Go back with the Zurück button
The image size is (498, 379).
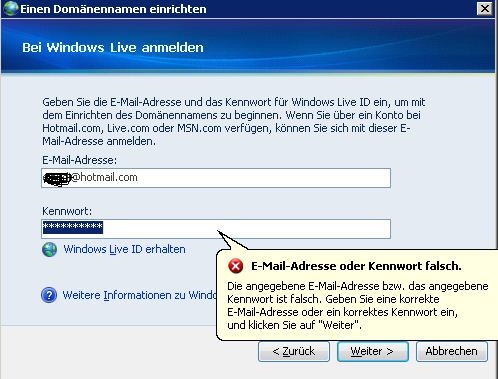pyautogui.click(x=294, y=351)
